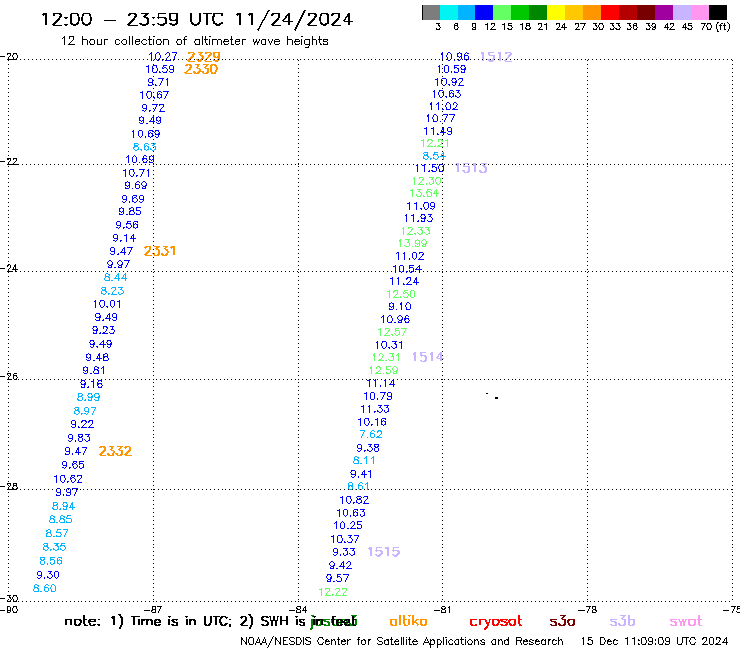This screenshot has height=650, width=740.
Task: Click altika pass number 2331
Action: click(x=160, y=251)
